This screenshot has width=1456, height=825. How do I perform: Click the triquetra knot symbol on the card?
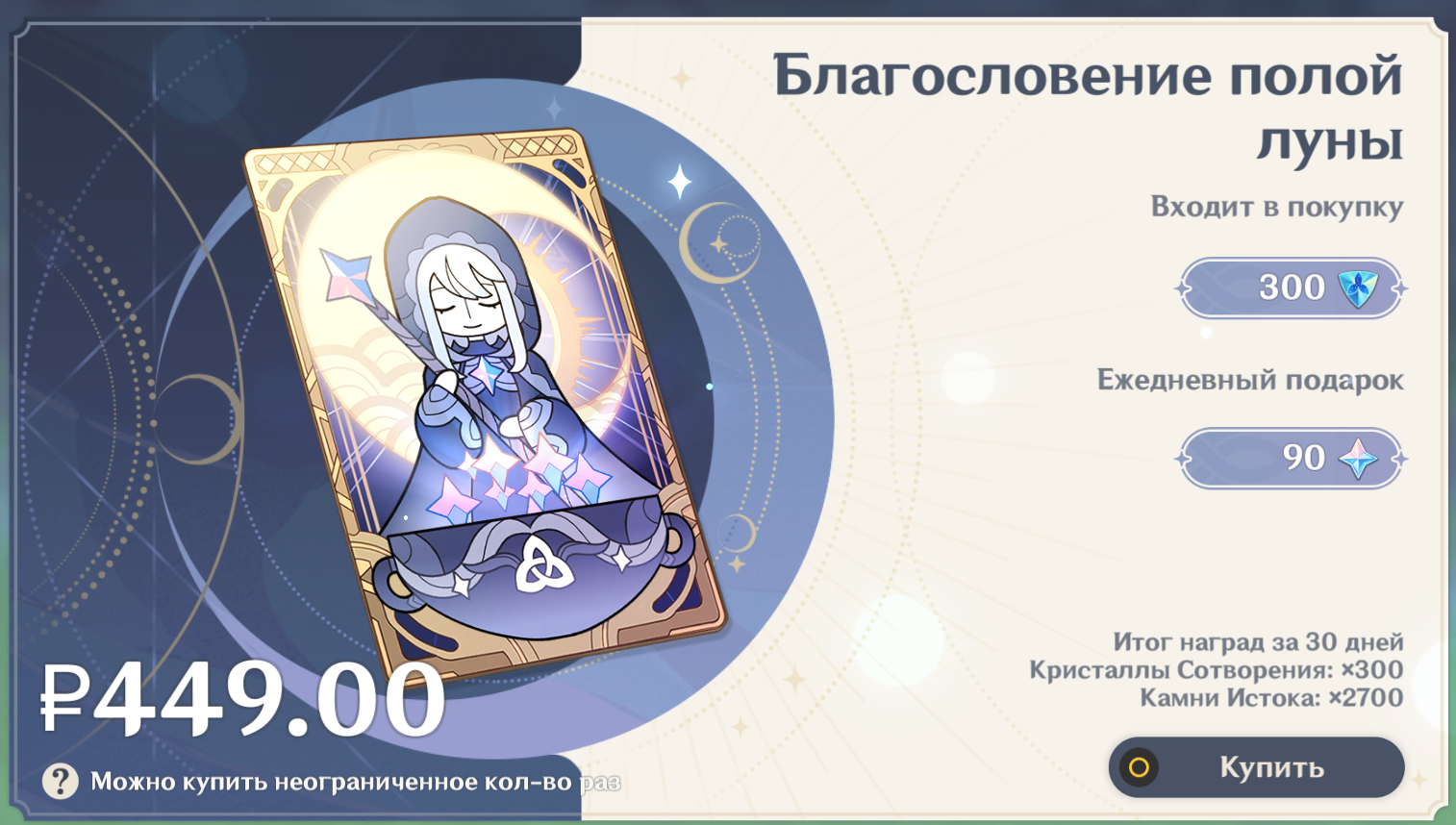point(543,564)
